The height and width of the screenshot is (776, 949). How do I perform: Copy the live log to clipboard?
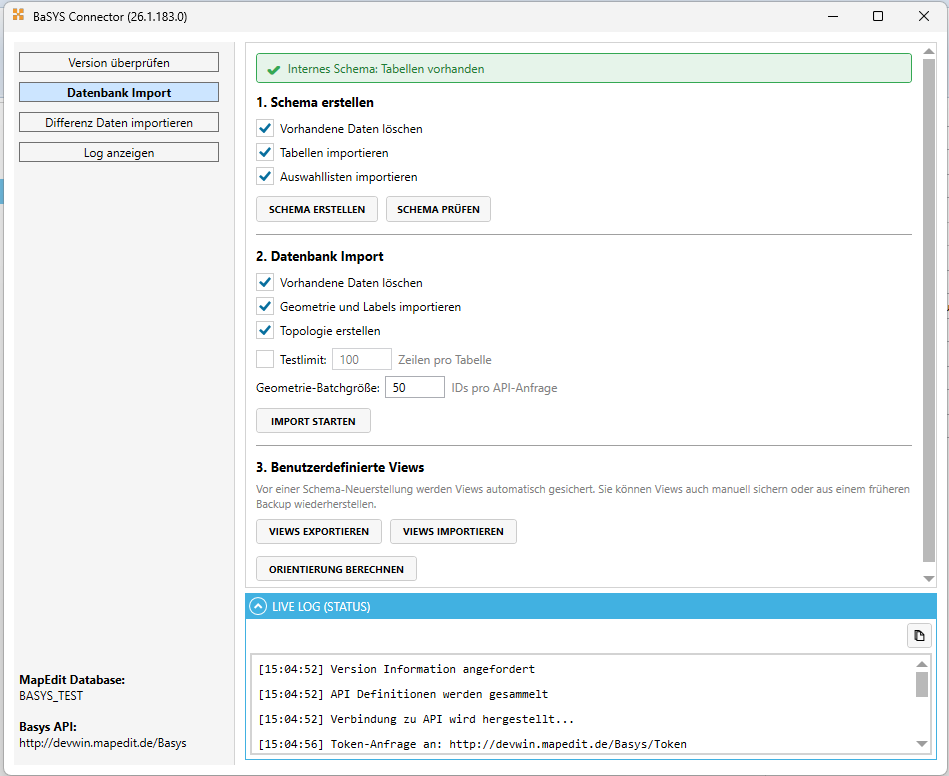click(919, 636)
